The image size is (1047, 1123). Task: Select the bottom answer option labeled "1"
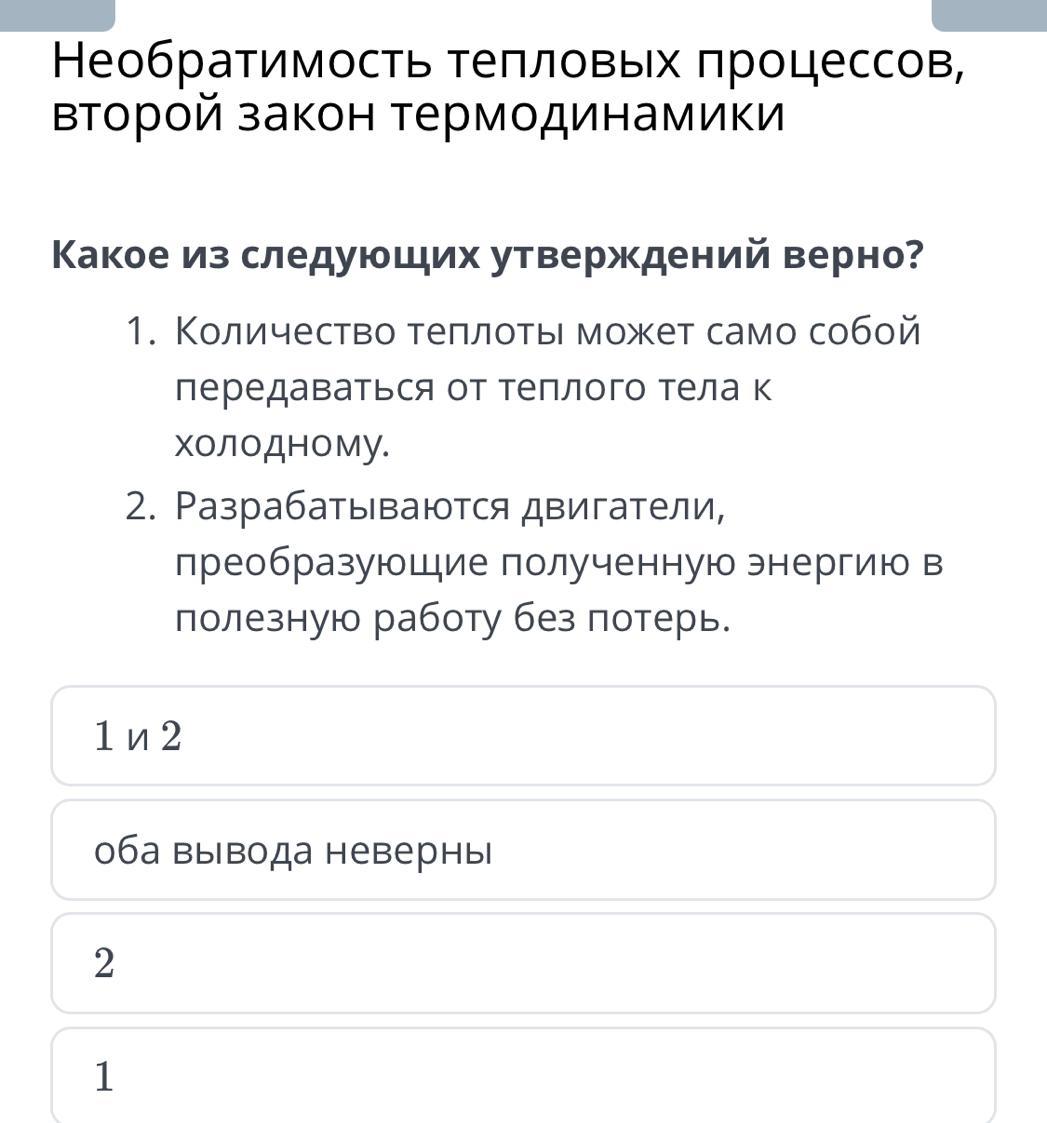(523, 1077)
